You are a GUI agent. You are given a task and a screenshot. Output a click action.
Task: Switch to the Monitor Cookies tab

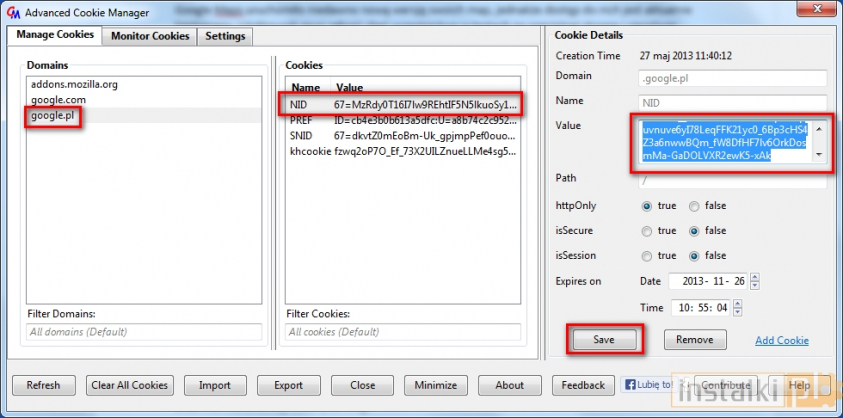coord(150,36)
